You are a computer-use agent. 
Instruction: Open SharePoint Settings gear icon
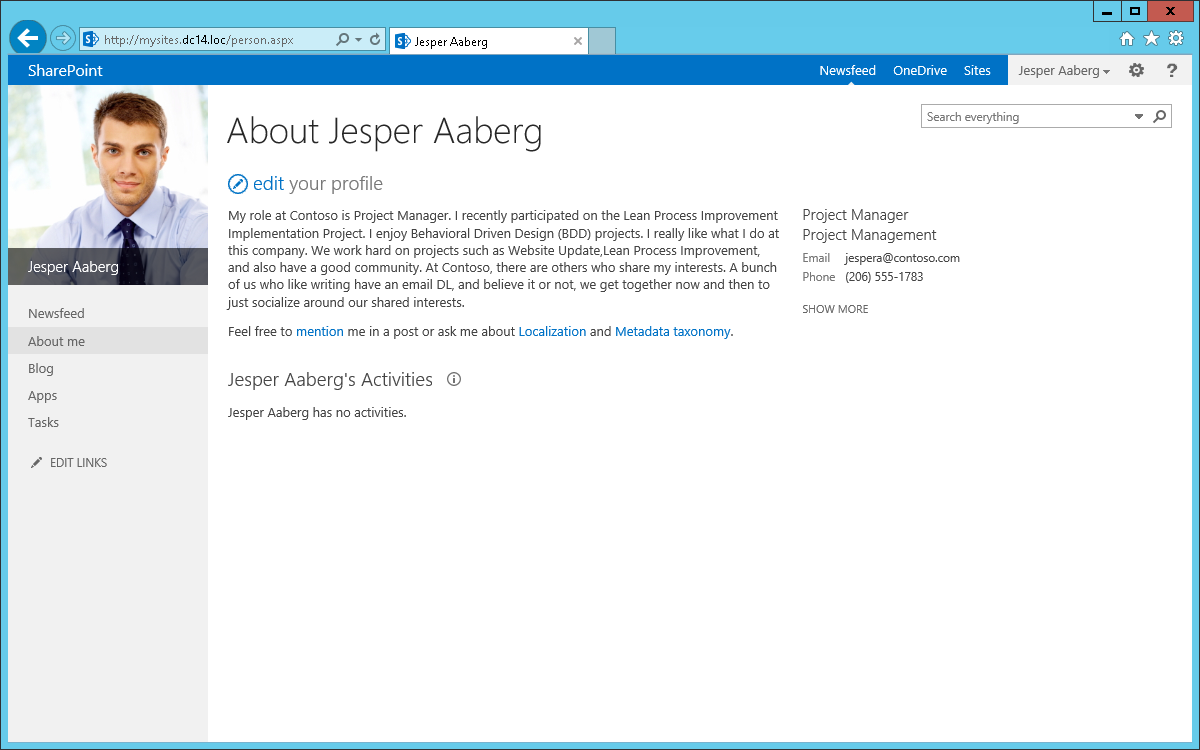[x=1136, y=70]
